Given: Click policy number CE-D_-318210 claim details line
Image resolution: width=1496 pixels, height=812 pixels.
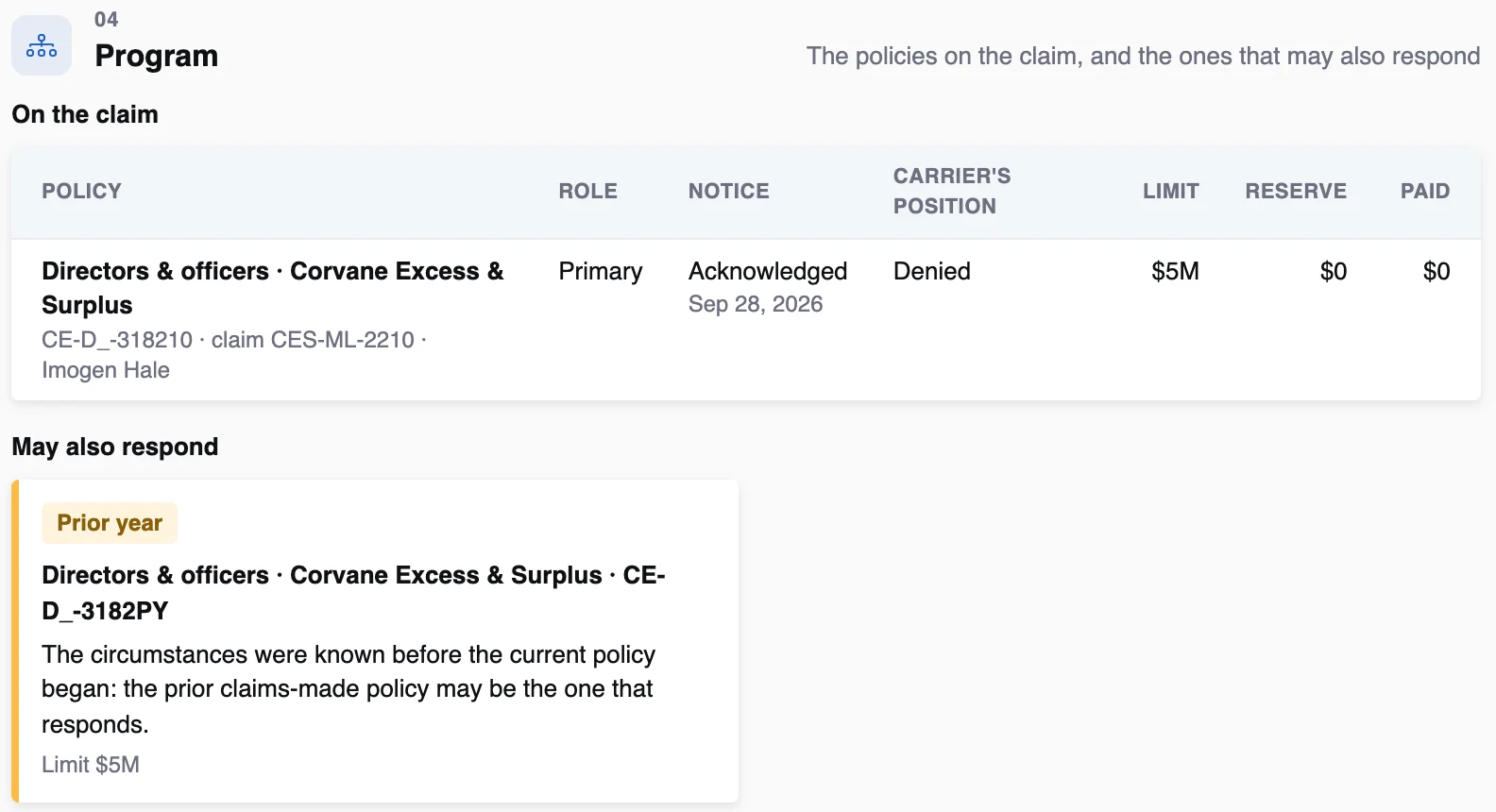Looking at the screenshot, I should 234,355.
